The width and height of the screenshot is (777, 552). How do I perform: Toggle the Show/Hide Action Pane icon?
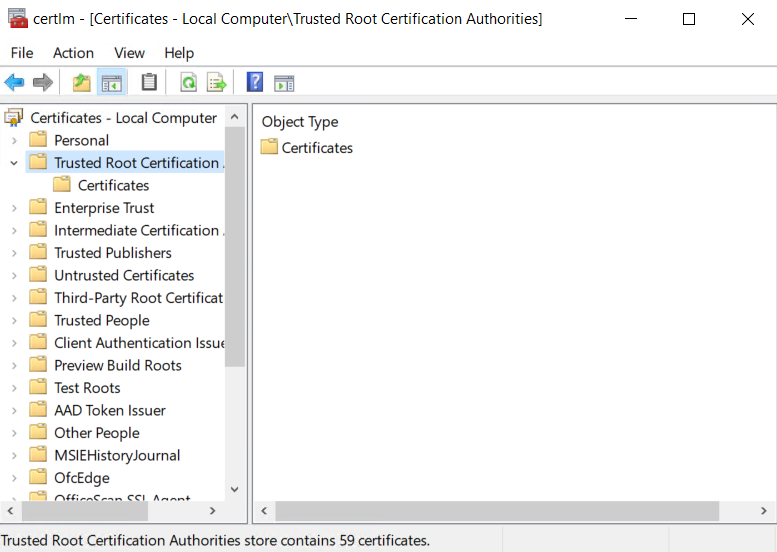[x=284, y=83]
